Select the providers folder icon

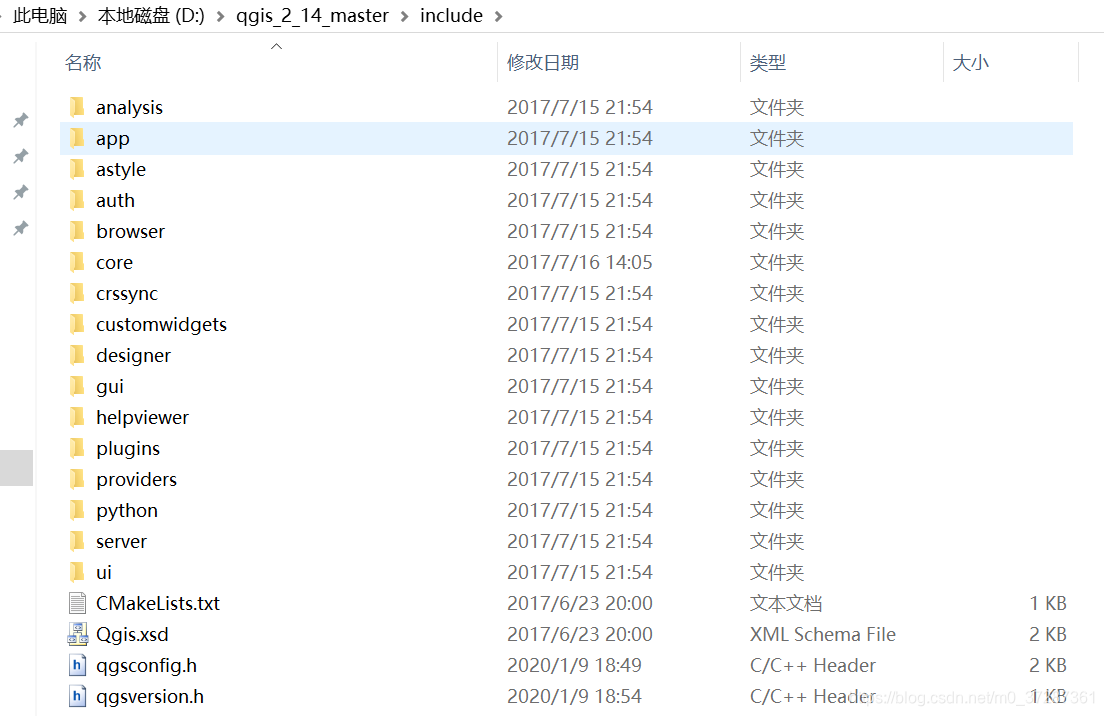point(77,479)
